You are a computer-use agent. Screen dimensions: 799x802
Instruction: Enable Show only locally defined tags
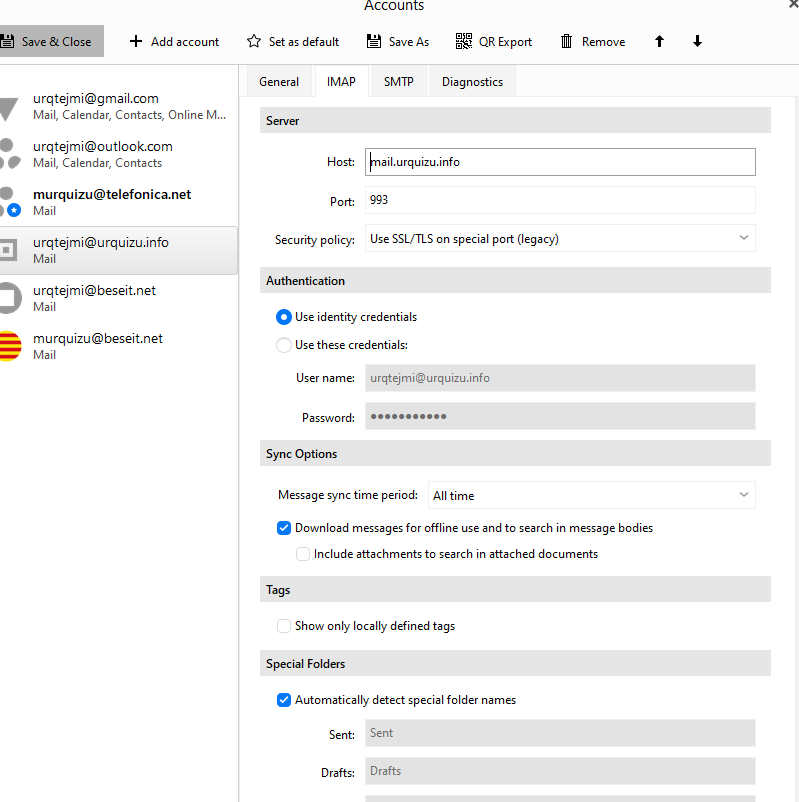tap(284, 626)
